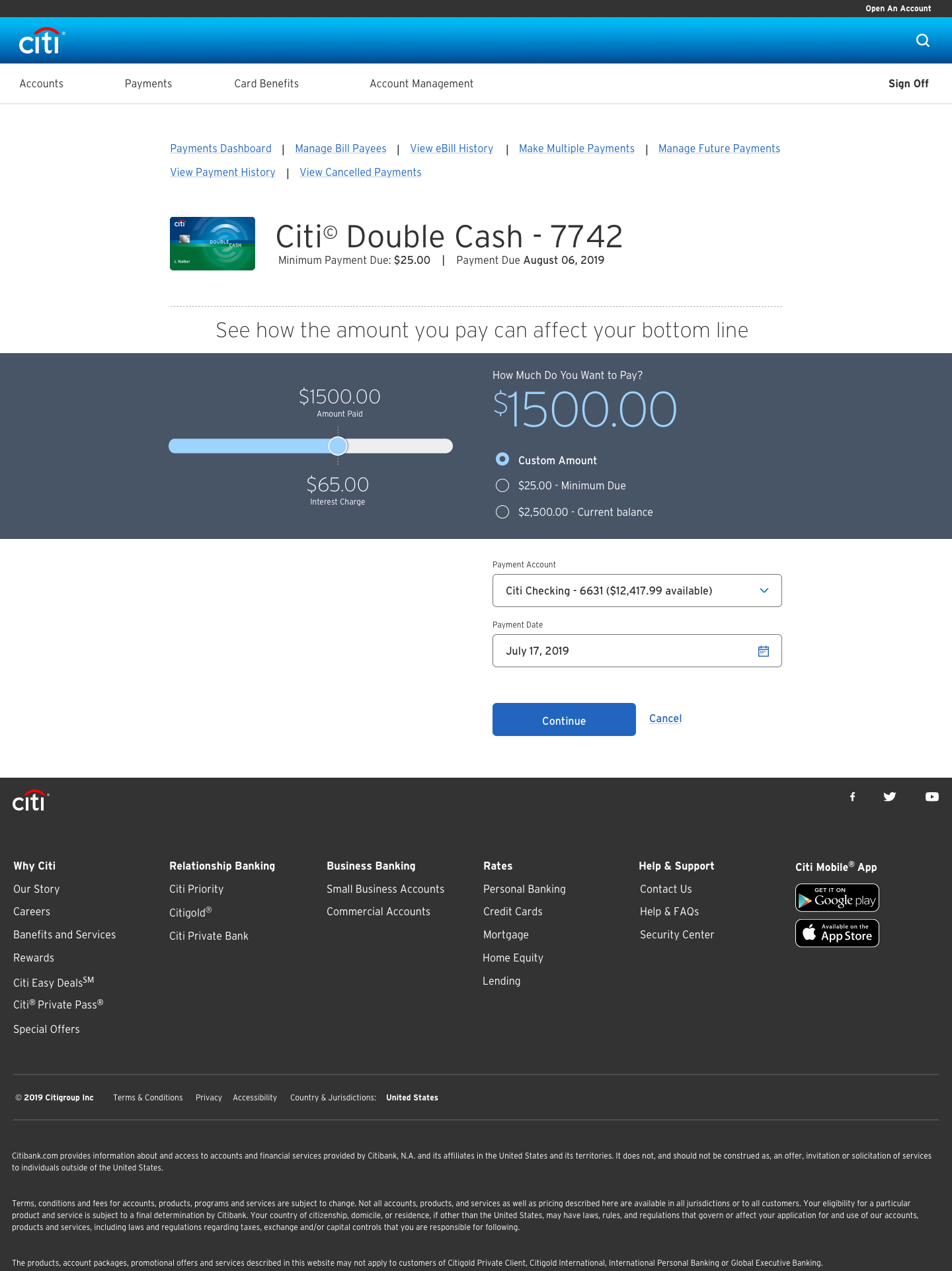Open the Account Management menu
Image resolution: width=952 pixels, height=1271 pixels.
pyautogui.click(x=422, y=84)
